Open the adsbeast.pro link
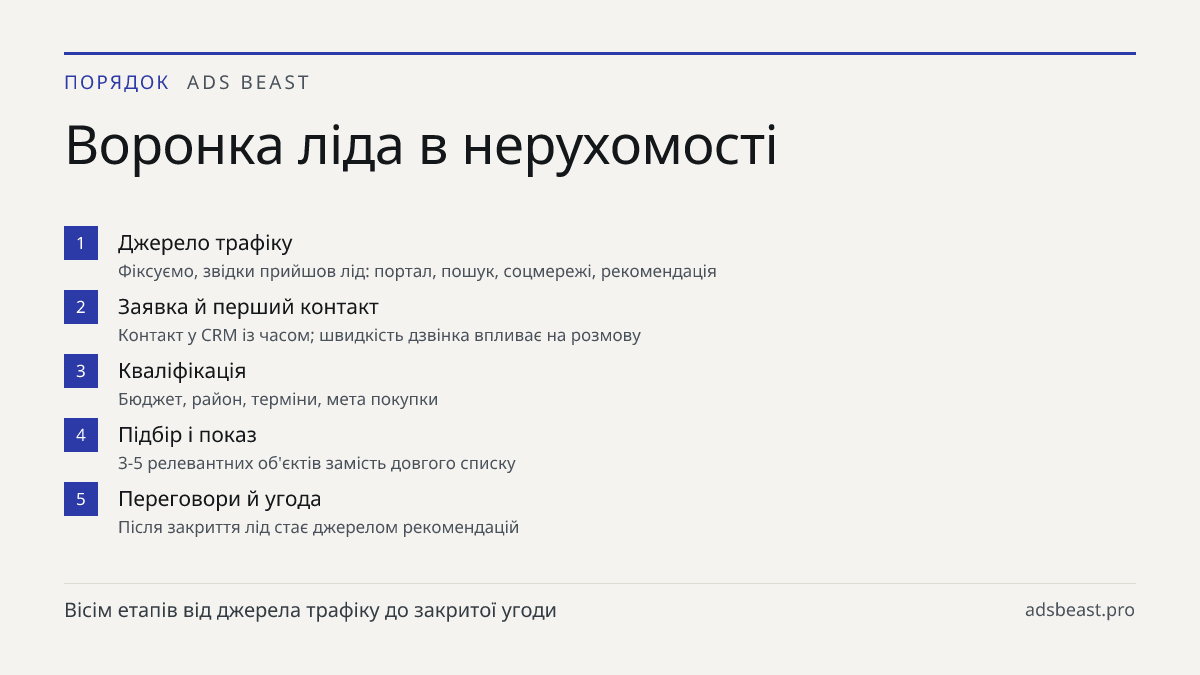The width and height of the screenshot is (1200, 675). point(1080,610)
